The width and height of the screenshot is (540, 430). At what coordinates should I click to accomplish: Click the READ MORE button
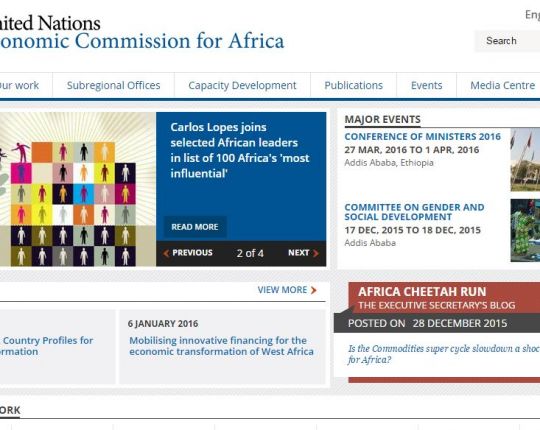pyautogui.click(x=195, y=227)
